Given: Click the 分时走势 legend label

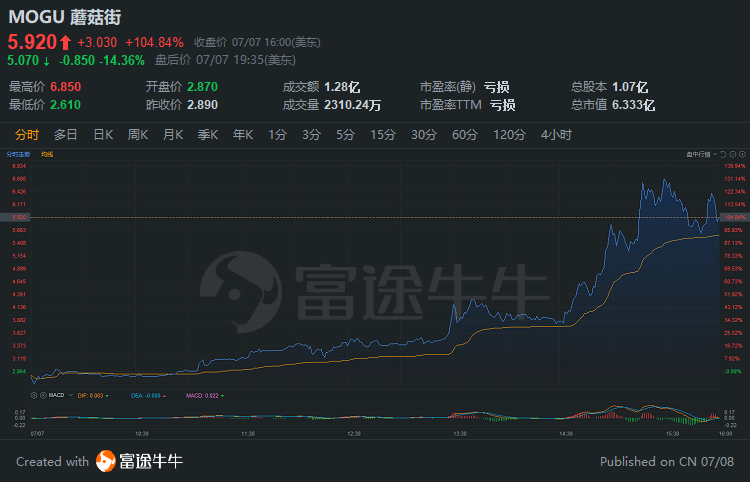Looking at the screenshot, I should pyautogui.click(x=18, y=154).
